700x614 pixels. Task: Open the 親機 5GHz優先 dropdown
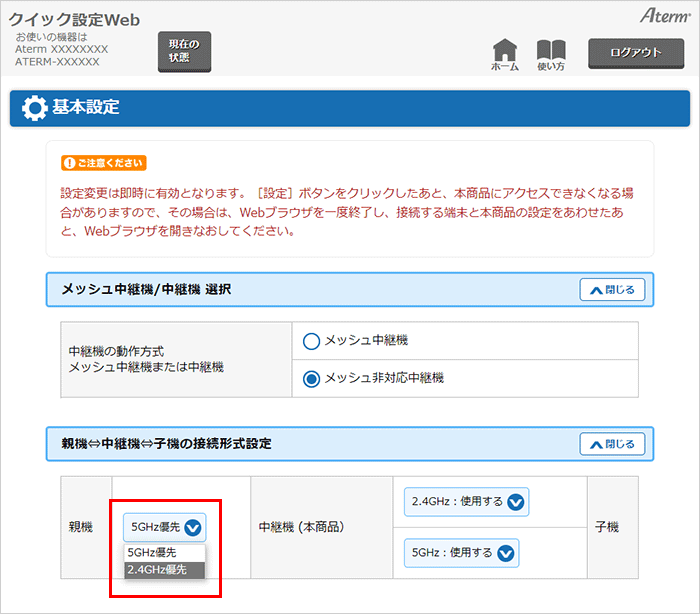pos(165,526)
